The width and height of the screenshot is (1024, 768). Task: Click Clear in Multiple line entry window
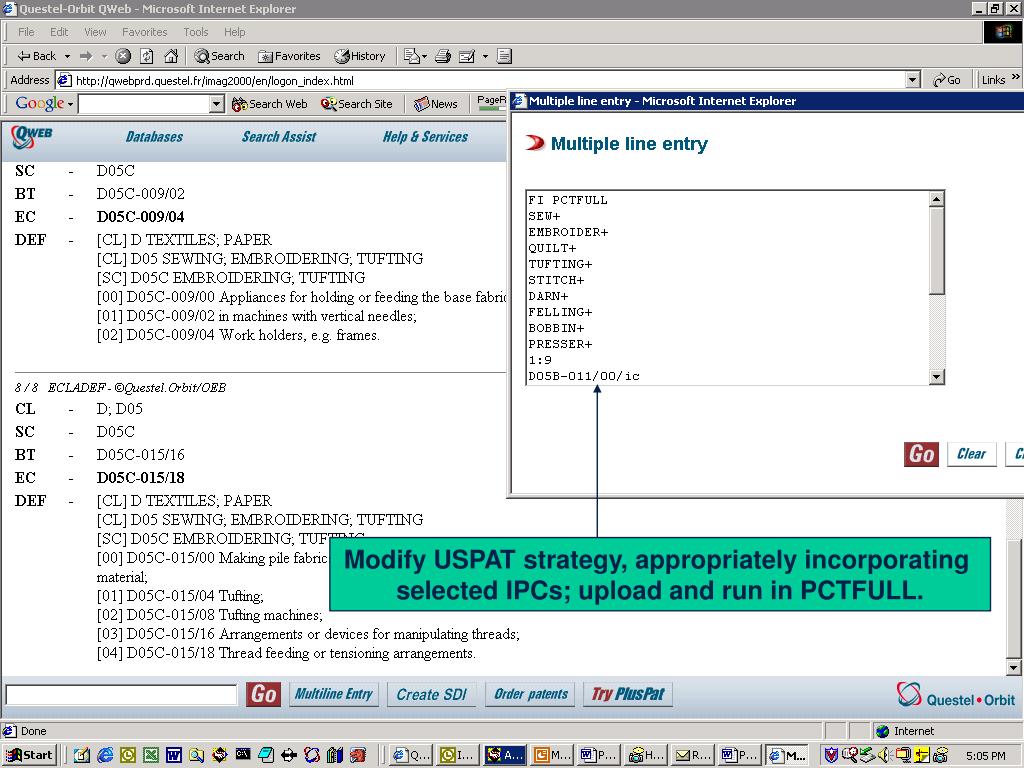click(971, 454)
